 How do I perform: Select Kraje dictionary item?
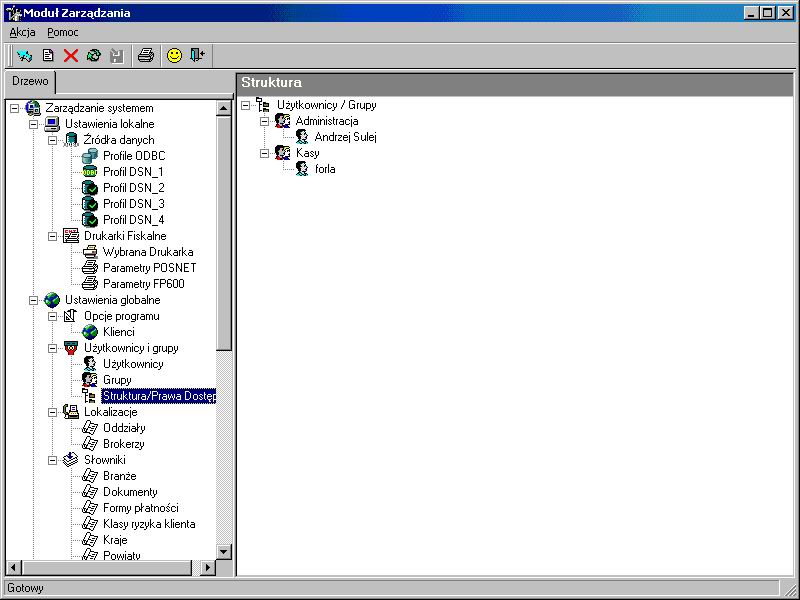coord(115,540)
